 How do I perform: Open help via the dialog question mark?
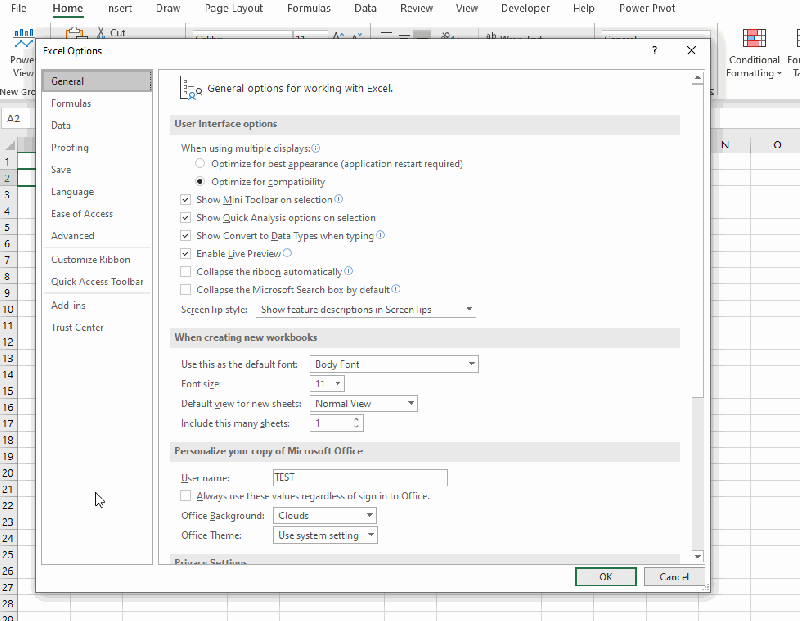[x=654, y=50]
